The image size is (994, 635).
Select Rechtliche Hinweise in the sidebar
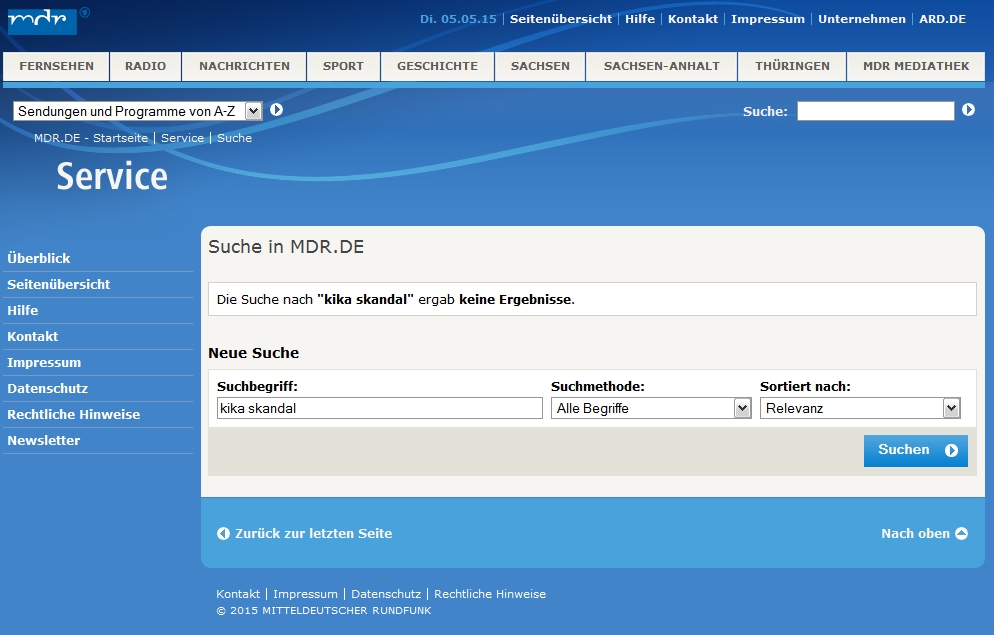74,414
